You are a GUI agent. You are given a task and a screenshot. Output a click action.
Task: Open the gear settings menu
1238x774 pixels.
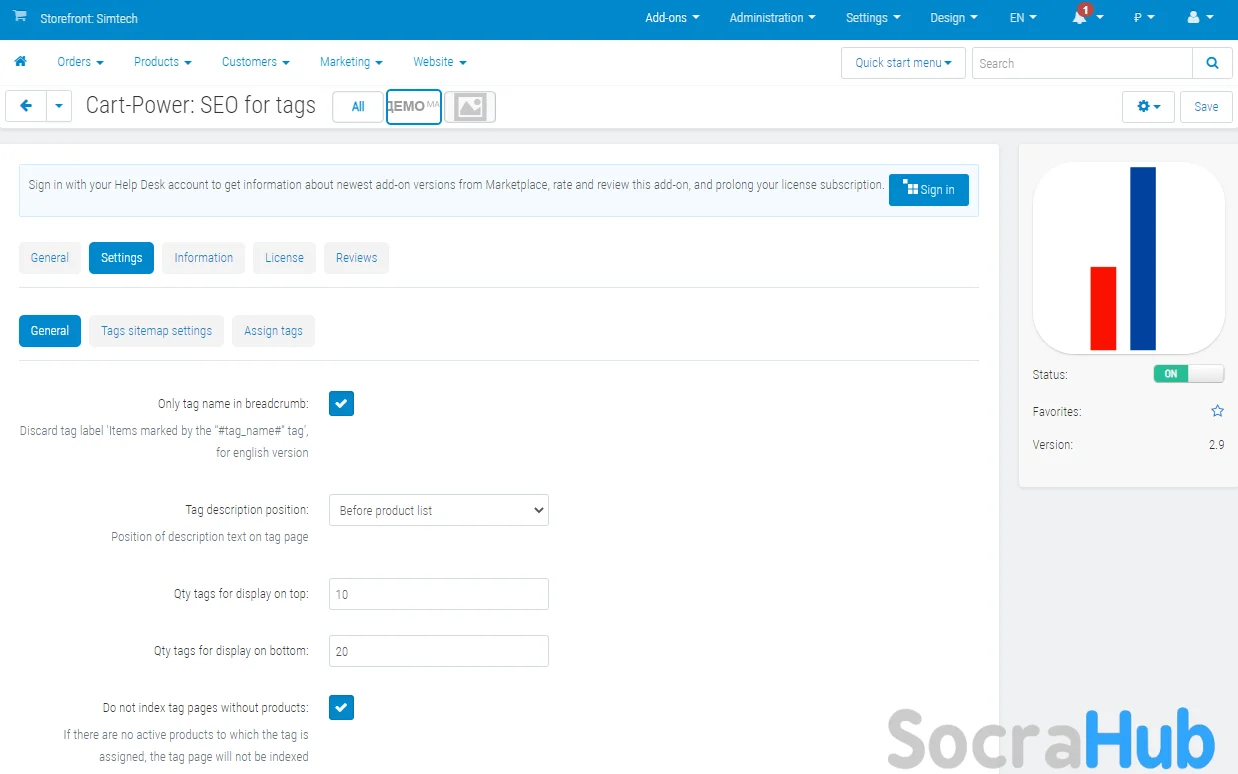tap(1148, 106)
